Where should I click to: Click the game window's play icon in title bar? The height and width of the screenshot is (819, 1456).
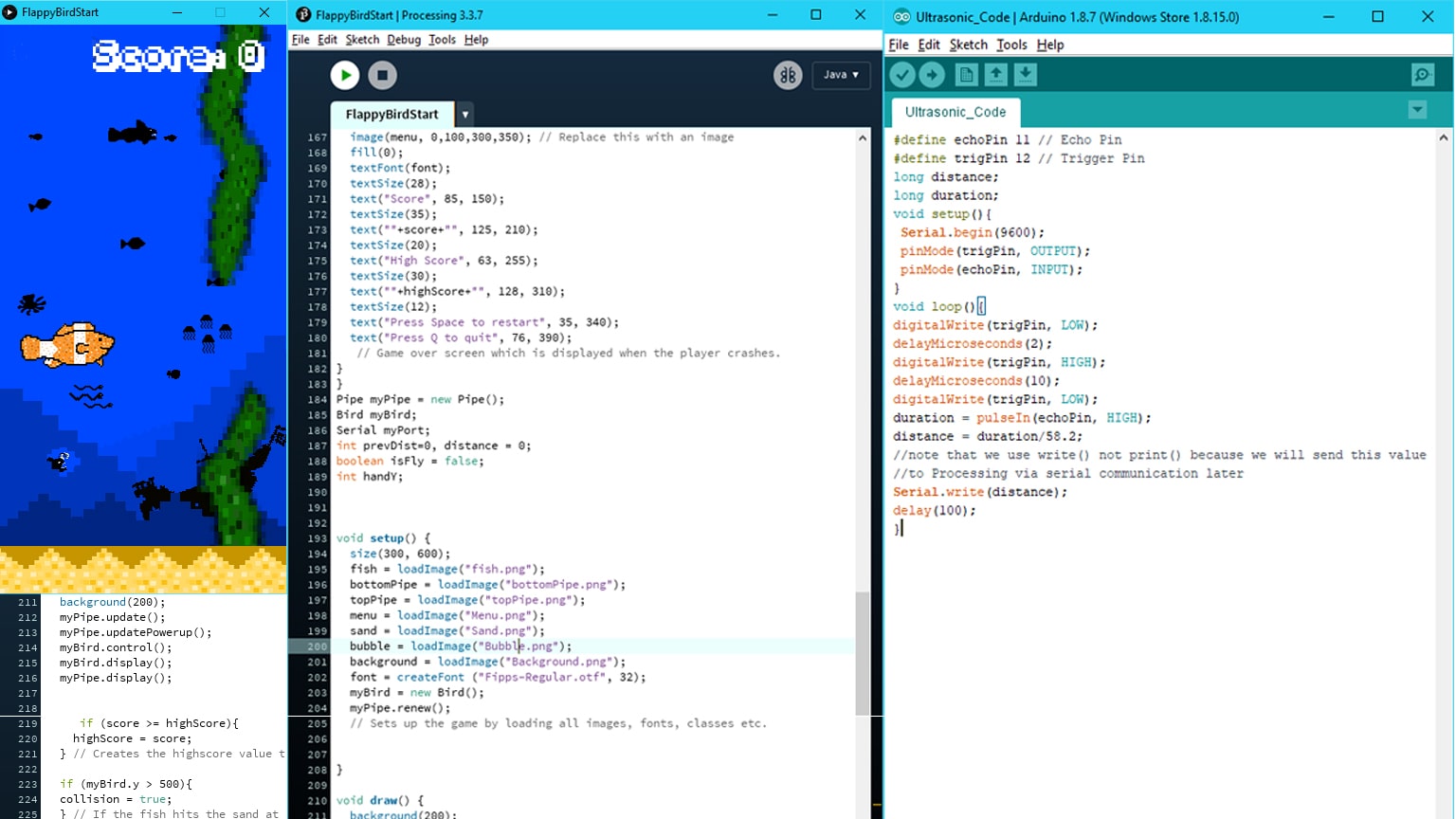coord(9,12)
